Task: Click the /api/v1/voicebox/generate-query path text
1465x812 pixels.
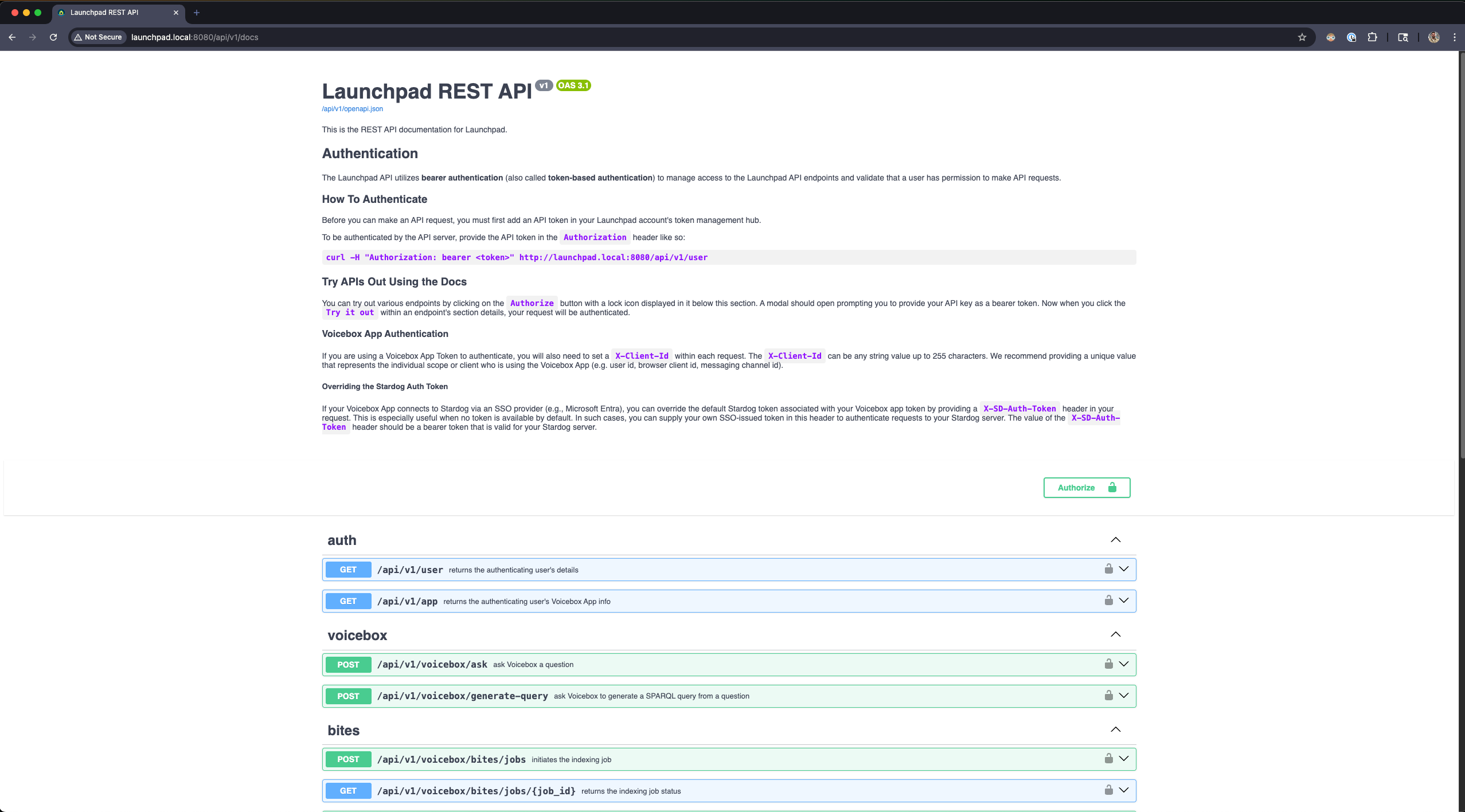Action: click(462, 696)
